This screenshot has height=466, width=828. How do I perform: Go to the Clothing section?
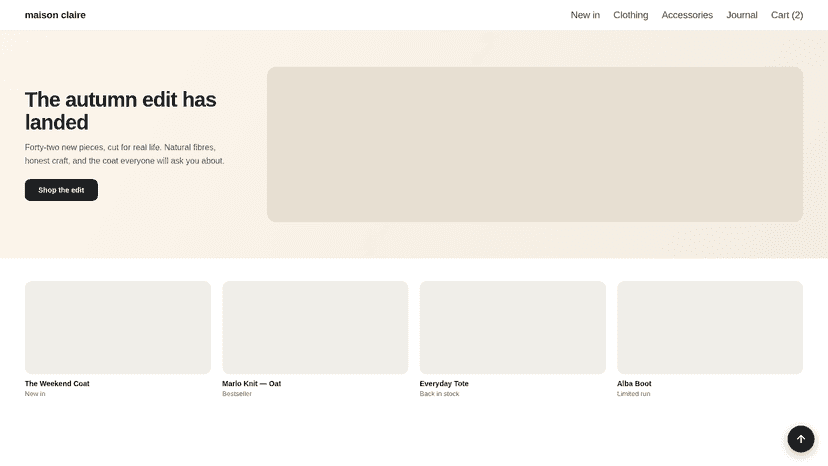click(631, 15)
